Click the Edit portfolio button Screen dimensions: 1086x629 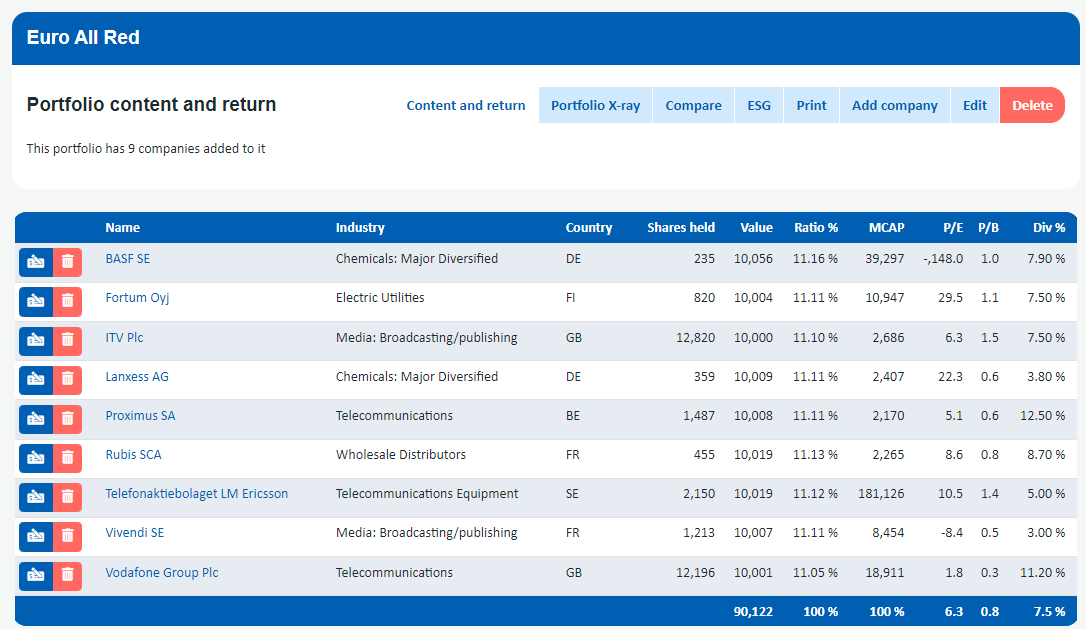pos(975,105)
